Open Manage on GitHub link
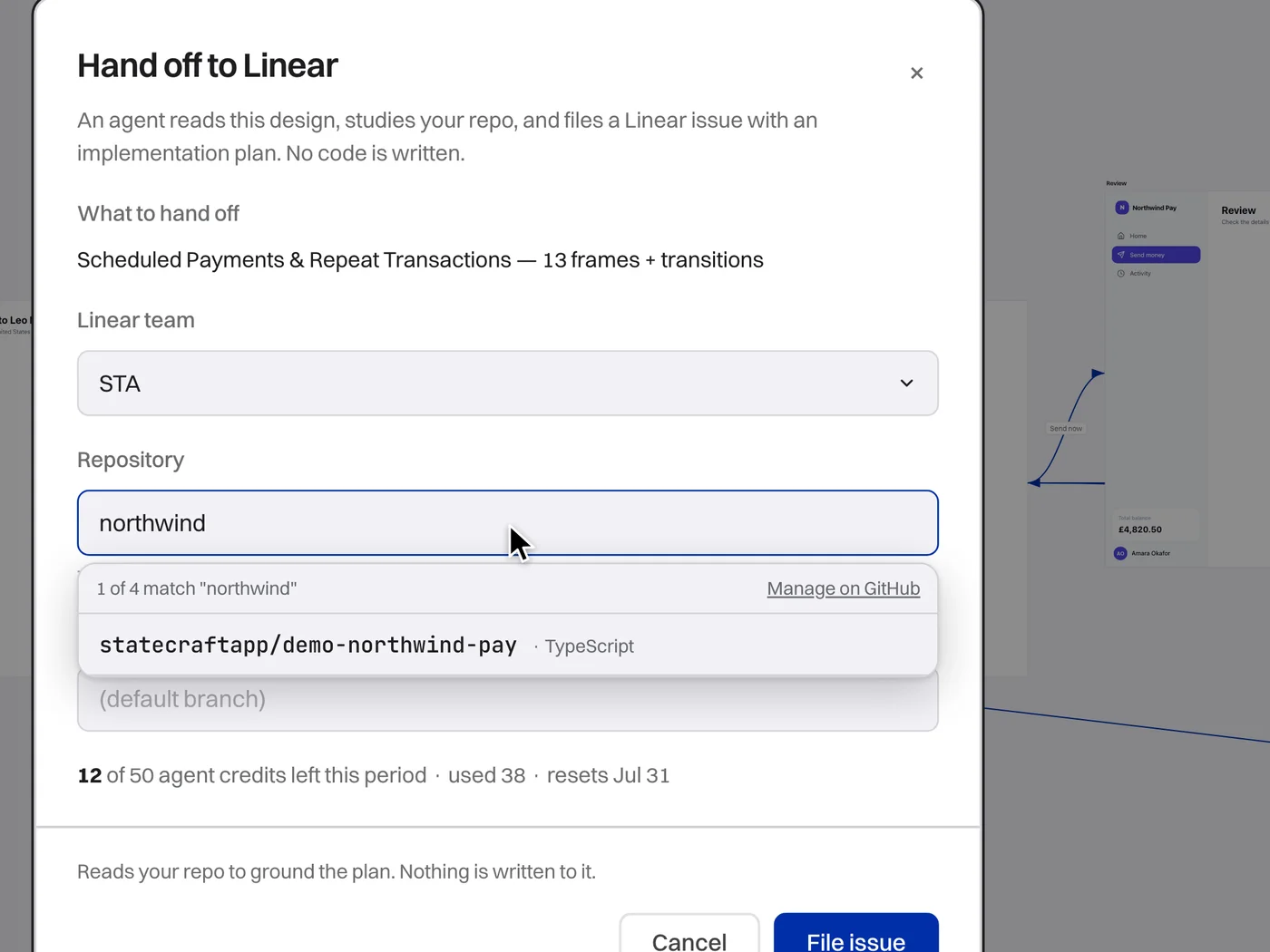 [844, 588]
